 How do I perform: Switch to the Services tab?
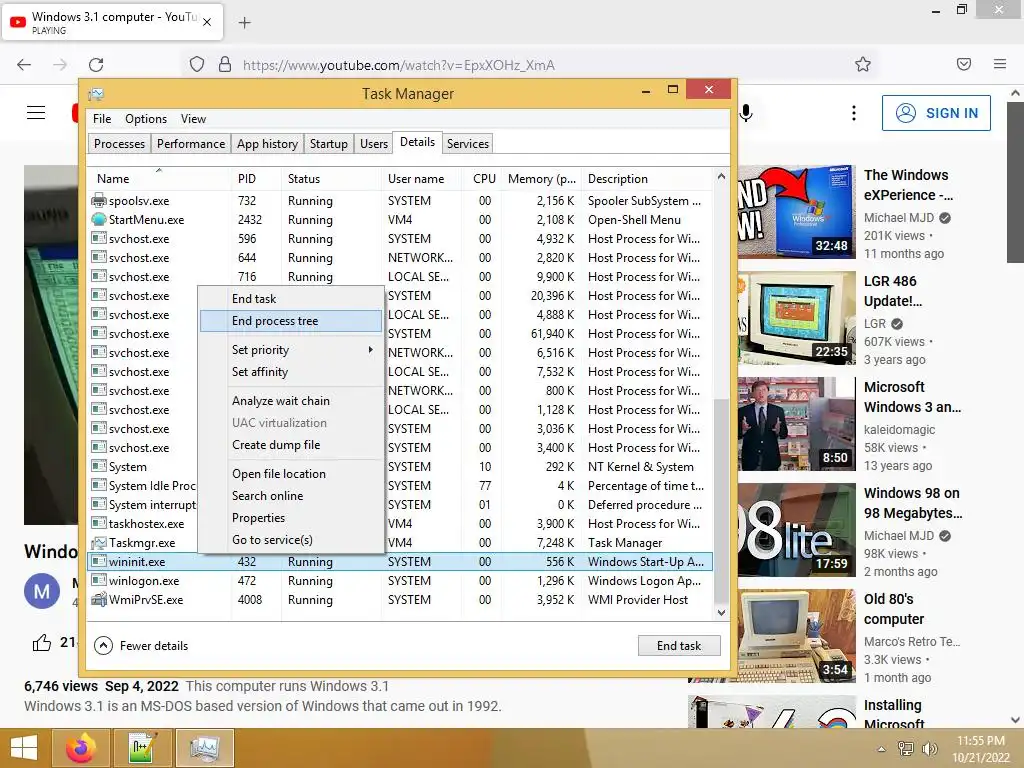coord(468,144)
